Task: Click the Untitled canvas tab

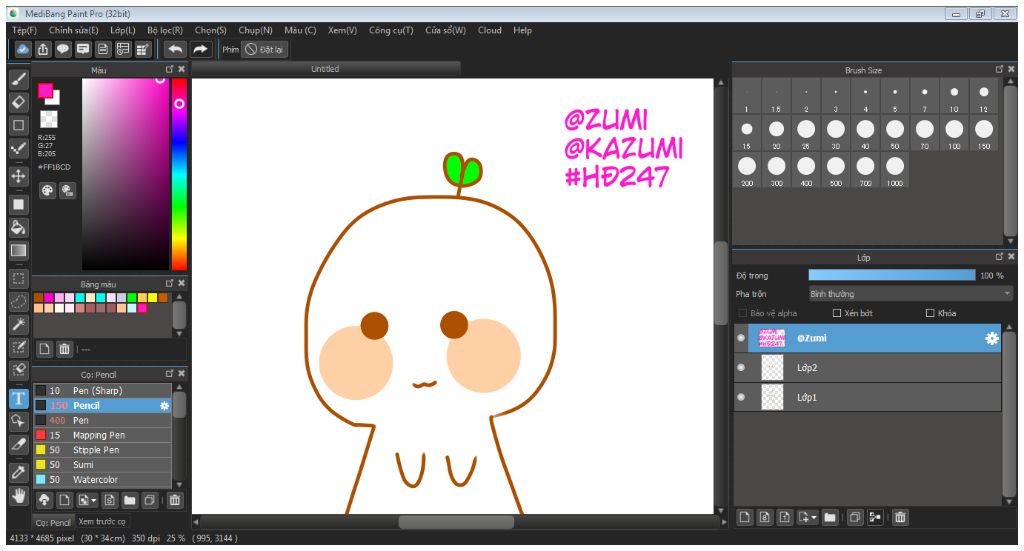Action: click(325, 69)
